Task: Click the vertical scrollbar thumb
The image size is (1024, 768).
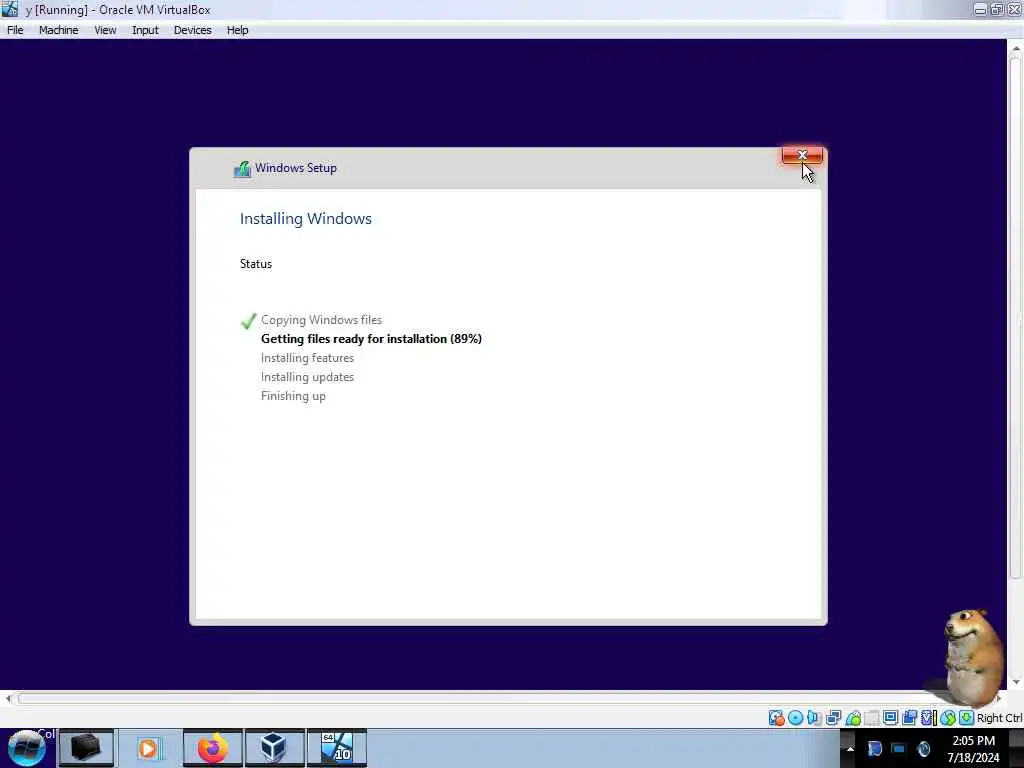Action: coord(1016,318)
